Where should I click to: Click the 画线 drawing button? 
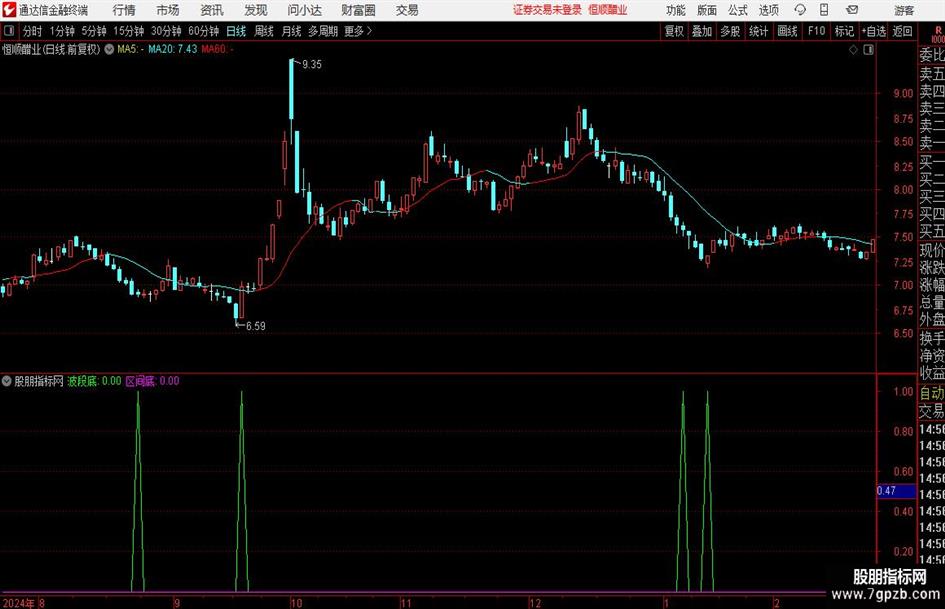pos(787,31)
